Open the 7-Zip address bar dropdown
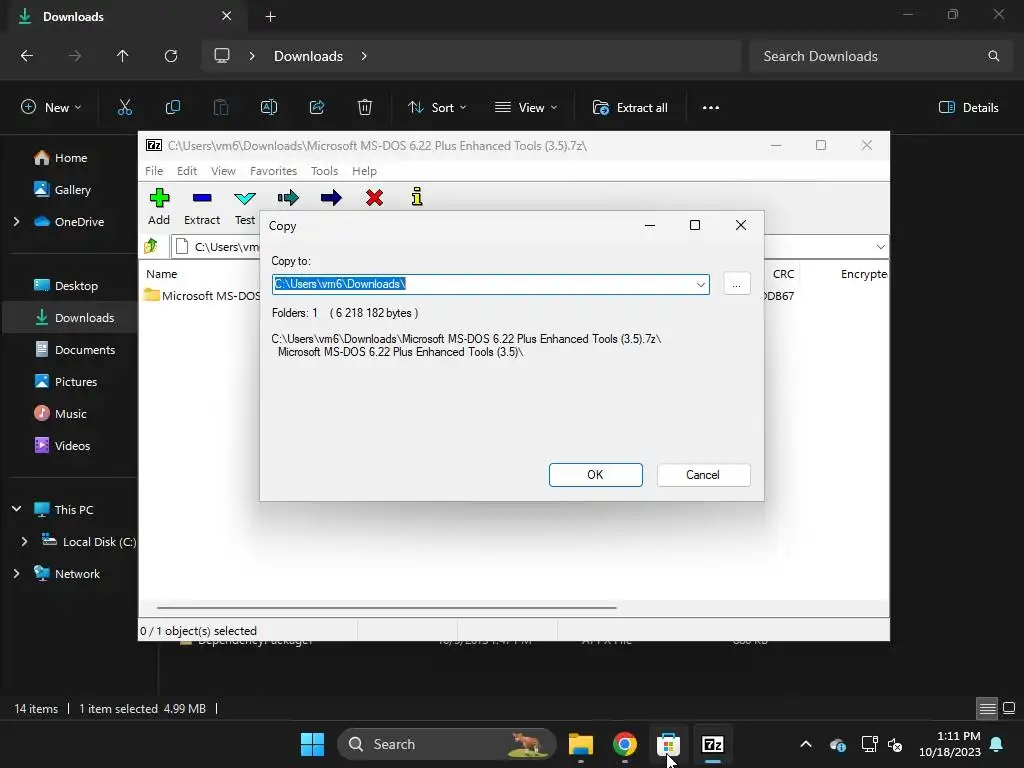The image size is (1024, 768). pyautogui.click(x=880, y=247)
